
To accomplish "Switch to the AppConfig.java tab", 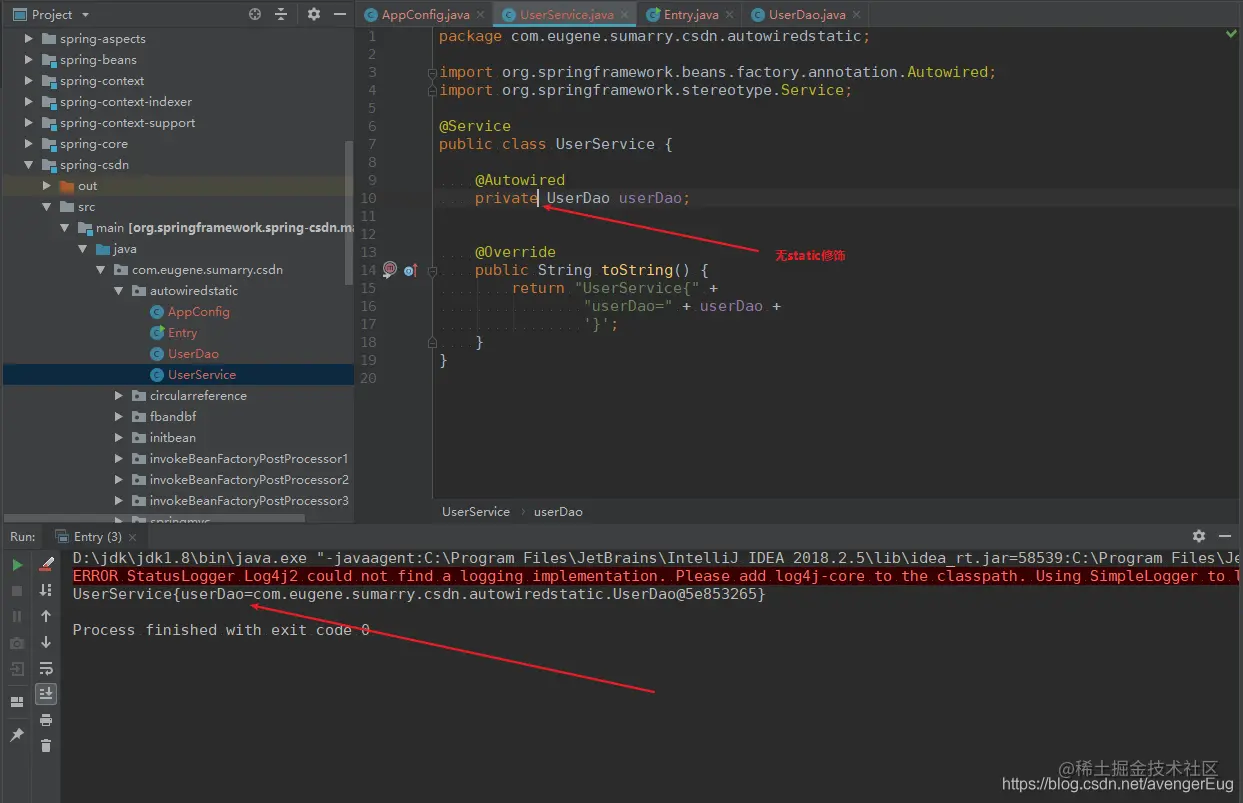I will point(425,15).
